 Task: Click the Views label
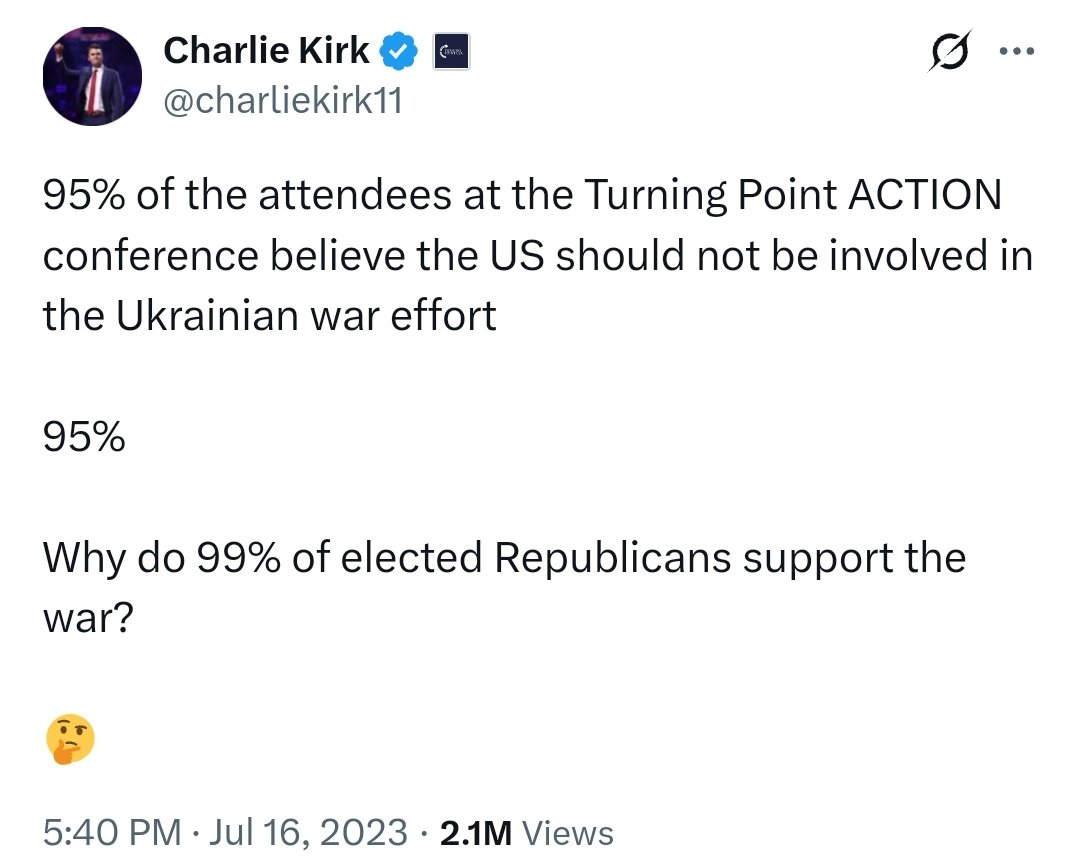(568, 832)
